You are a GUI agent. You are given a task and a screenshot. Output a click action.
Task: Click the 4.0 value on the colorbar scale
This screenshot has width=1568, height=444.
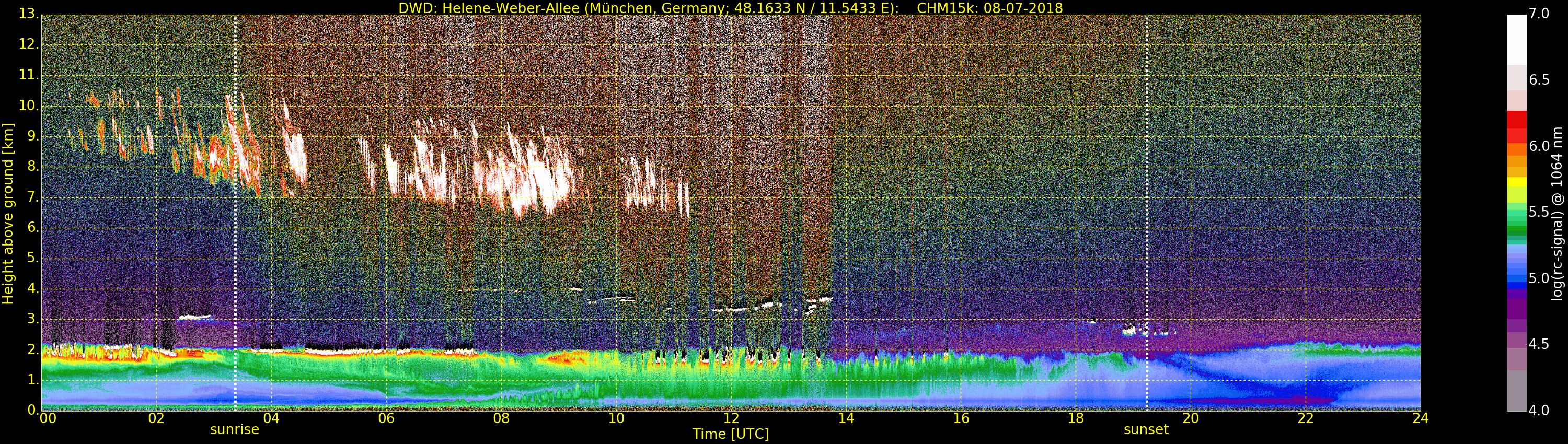point(1539,411)
